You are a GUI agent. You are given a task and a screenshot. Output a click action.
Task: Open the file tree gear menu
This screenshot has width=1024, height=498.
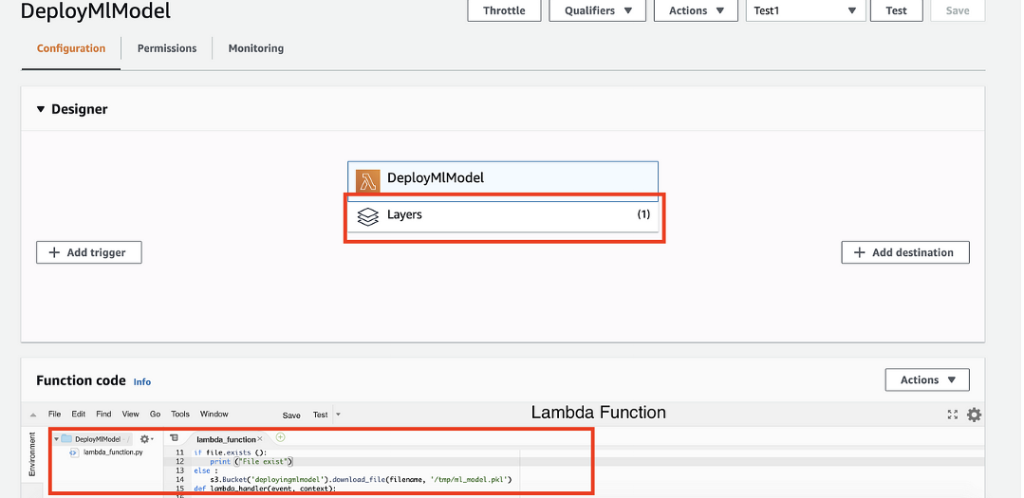146,439
